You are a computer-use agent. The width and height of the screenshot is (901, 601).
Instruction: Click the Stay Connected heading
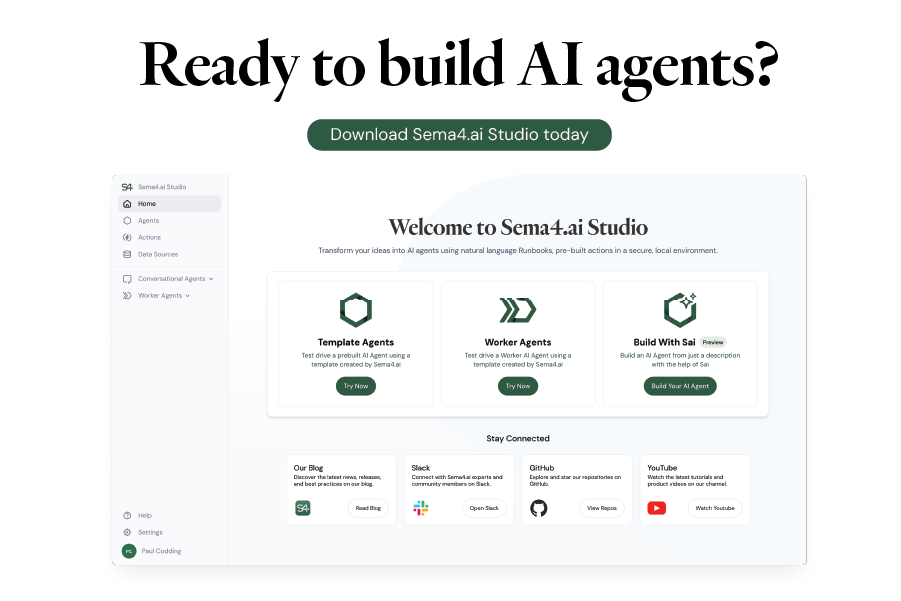coord(518,438)
